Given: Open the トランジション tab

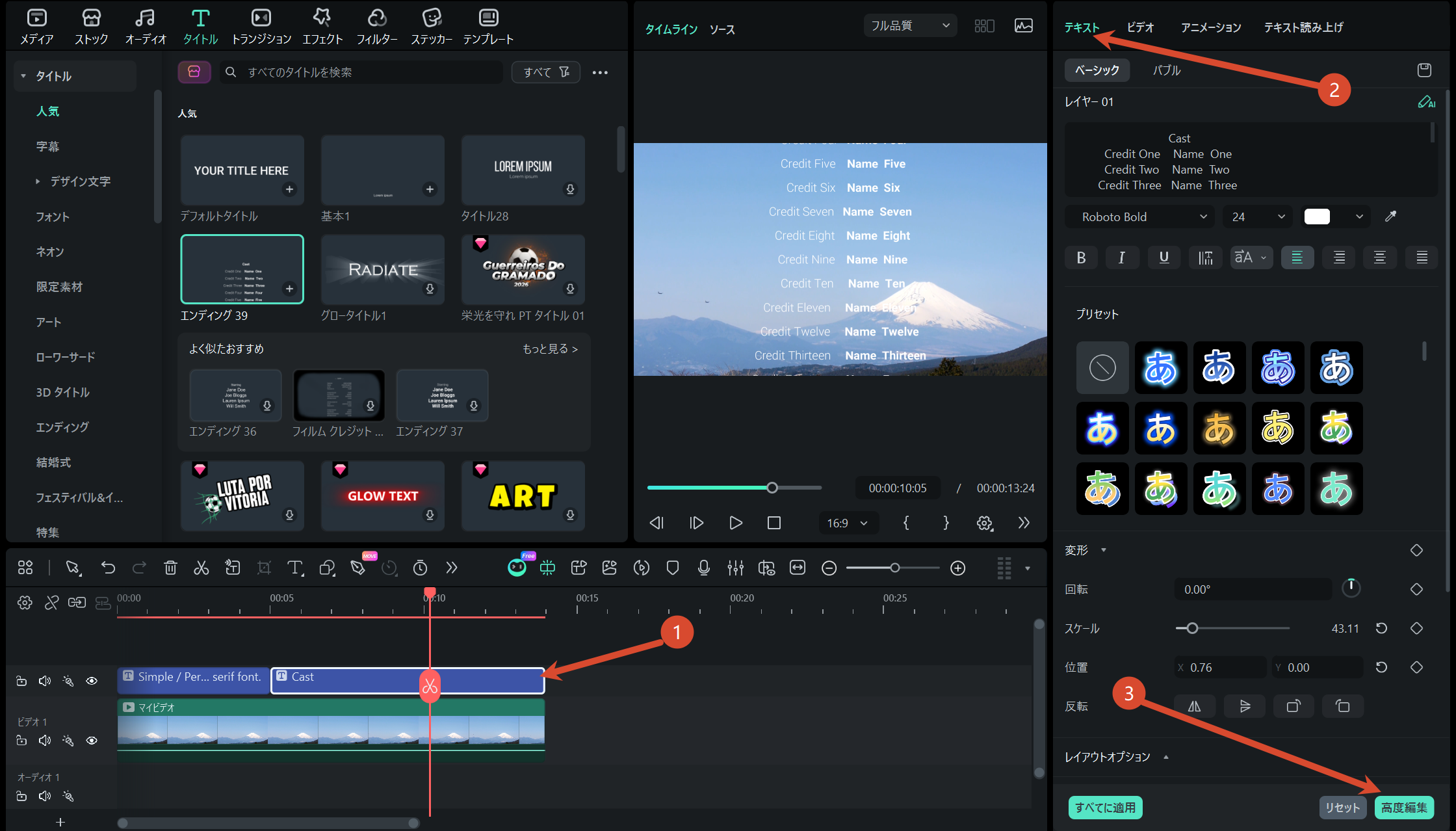Looking at the screenshot, I should pos(261,27).
